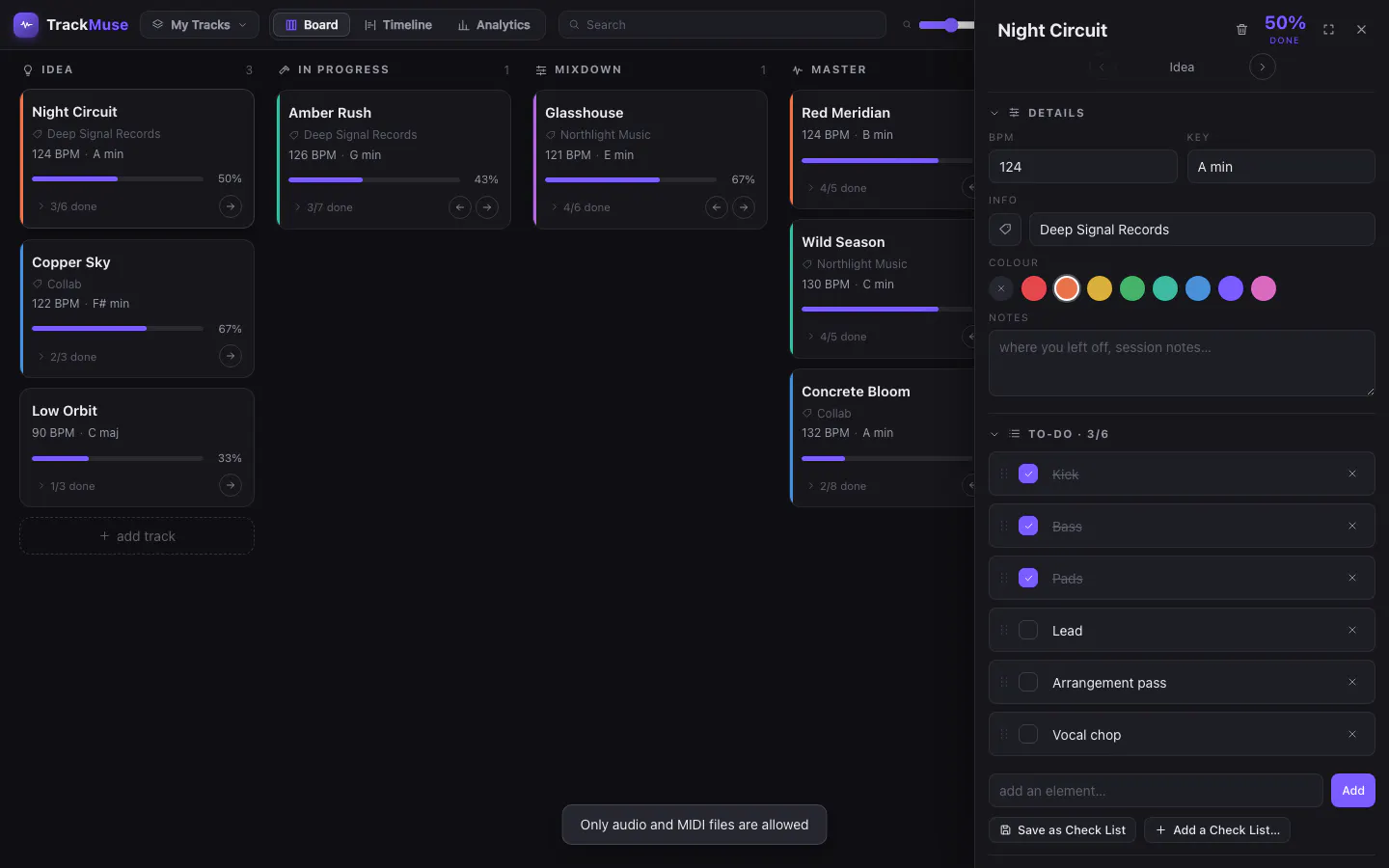Select the purple colour swatch
Image resolution: width=1389 pixels, height=868 pixels.
click(1231, 288)
